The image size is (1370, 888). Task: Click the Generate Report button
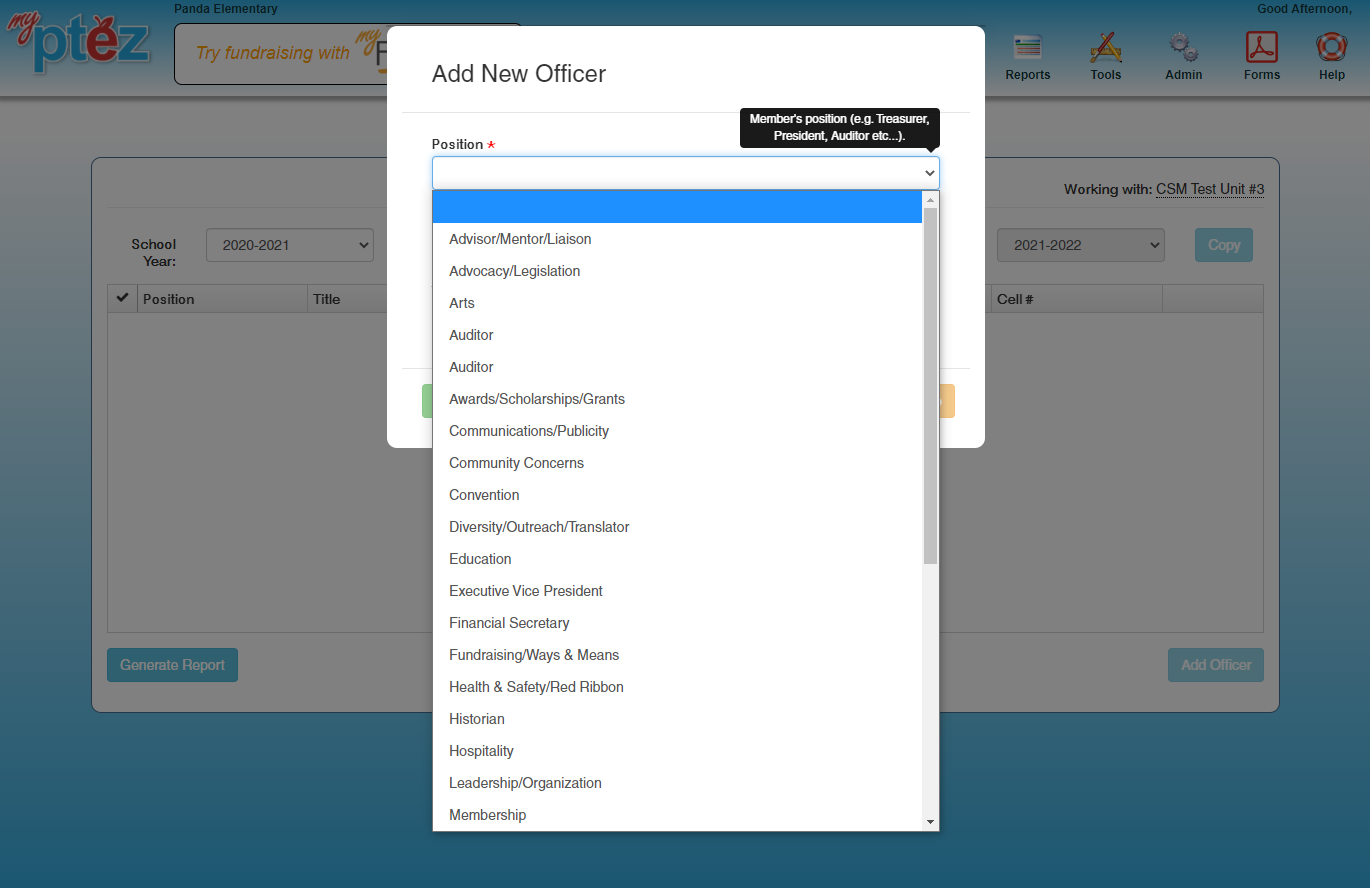pos(172,665)
